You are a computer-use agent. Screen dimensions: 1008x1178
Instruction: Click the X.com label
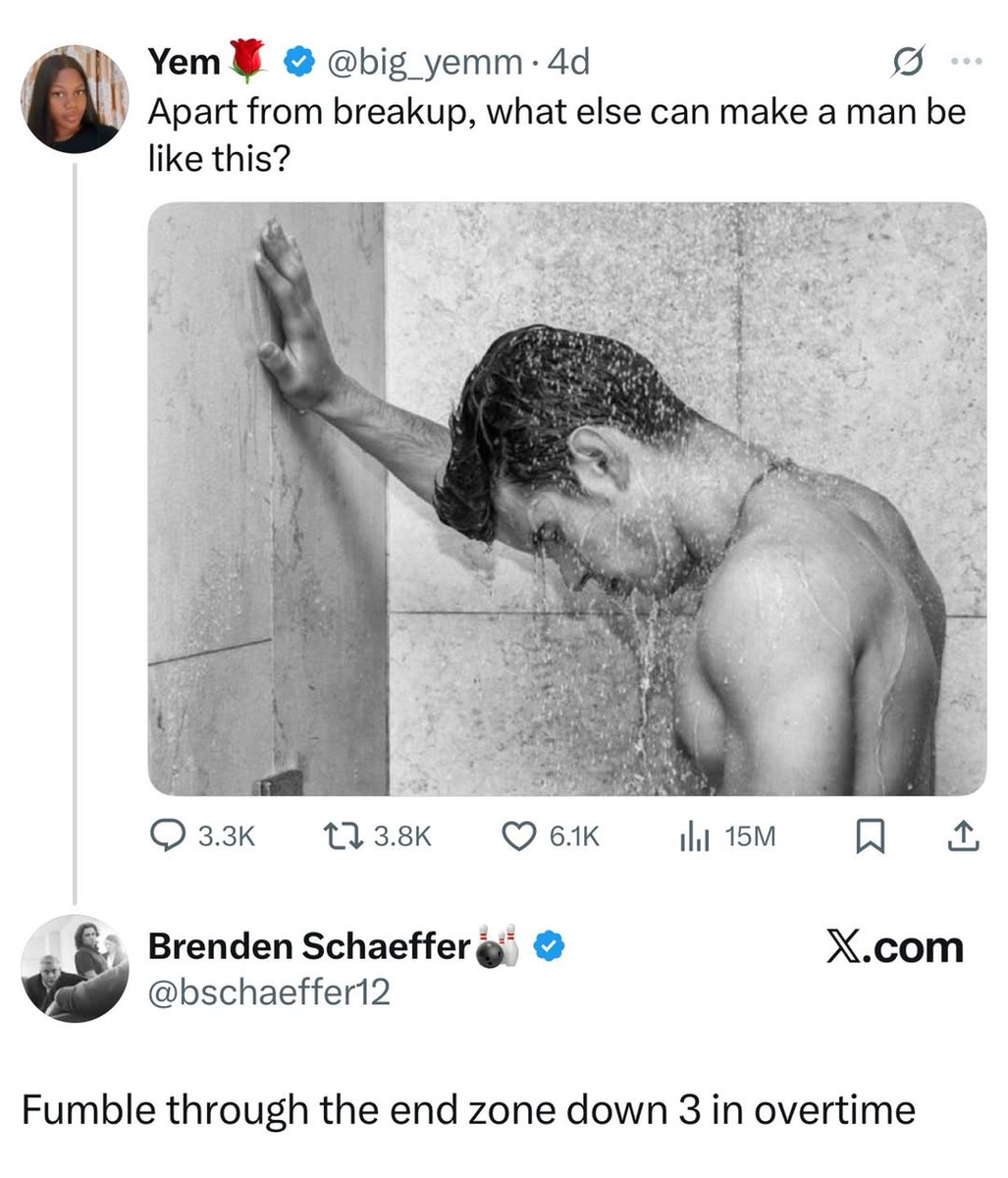click(895, 947)
